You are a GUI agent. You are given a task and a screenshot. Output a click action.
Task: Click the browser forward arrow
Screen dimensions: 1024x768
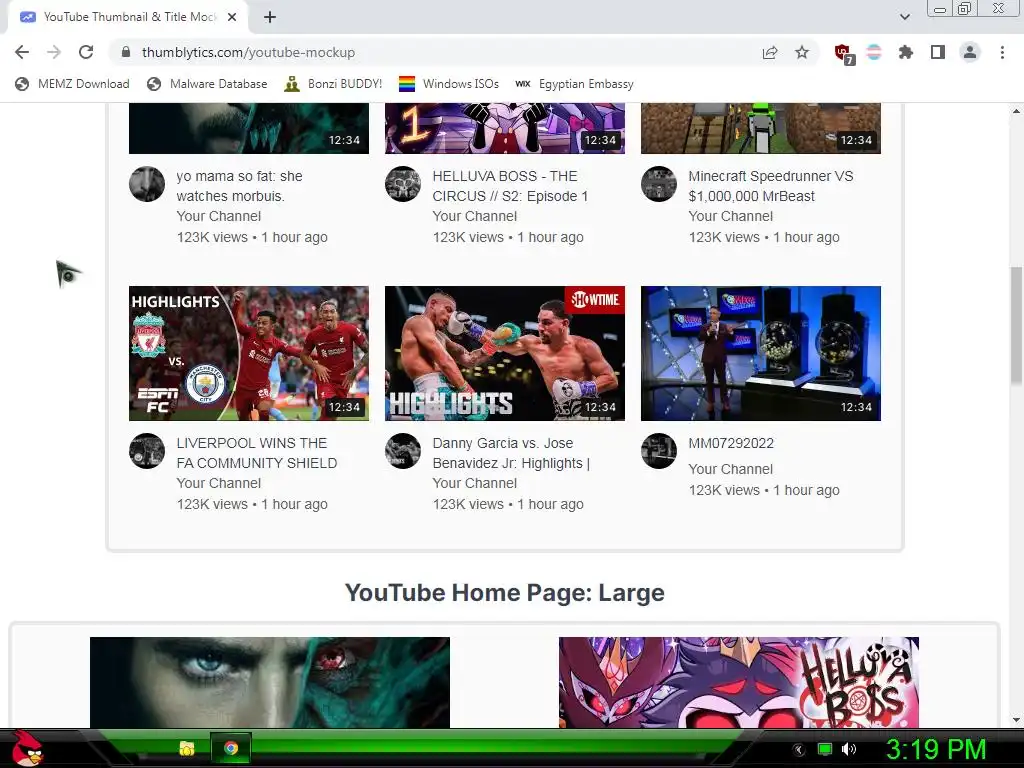pos(54,52)
